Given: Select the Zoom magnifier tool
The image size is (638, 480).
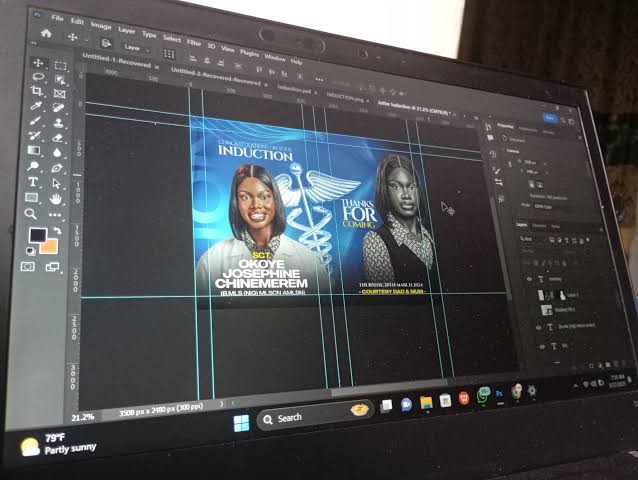Looking at the screenshot, I should click(x=30, y=214).
